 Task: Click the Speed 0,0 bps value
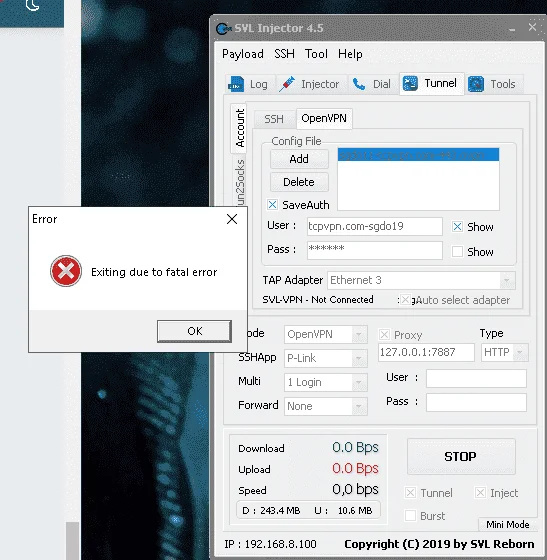pos(355,489)
